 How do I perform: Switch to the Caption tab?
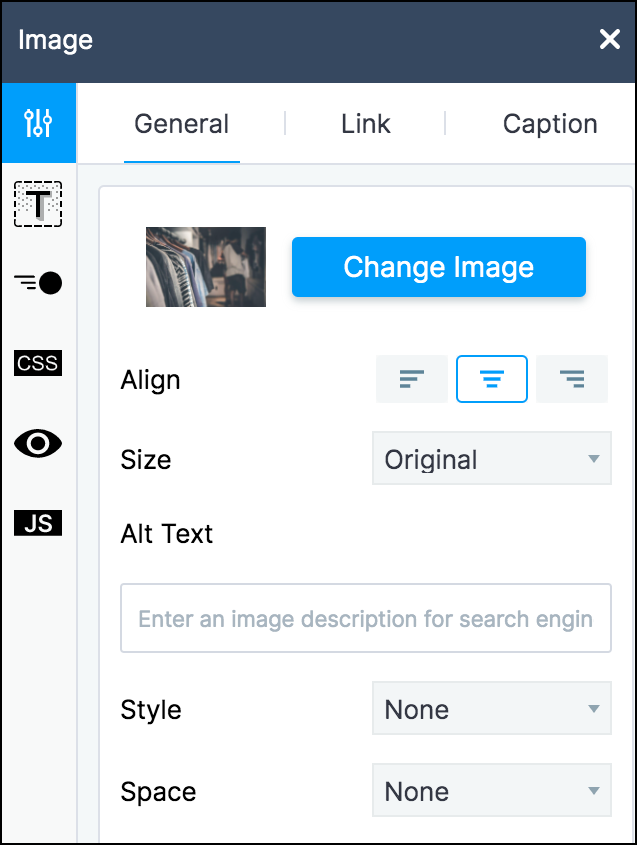550,124
